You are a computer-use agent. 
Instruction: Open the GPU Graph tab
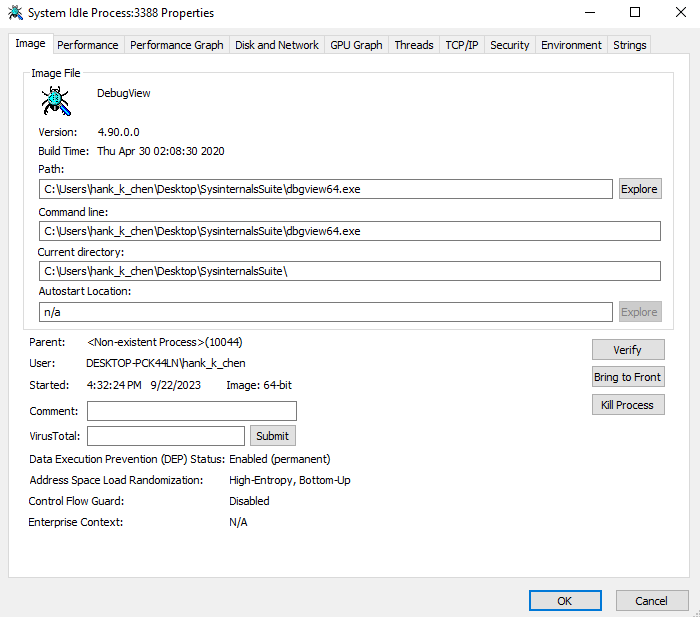356,45
